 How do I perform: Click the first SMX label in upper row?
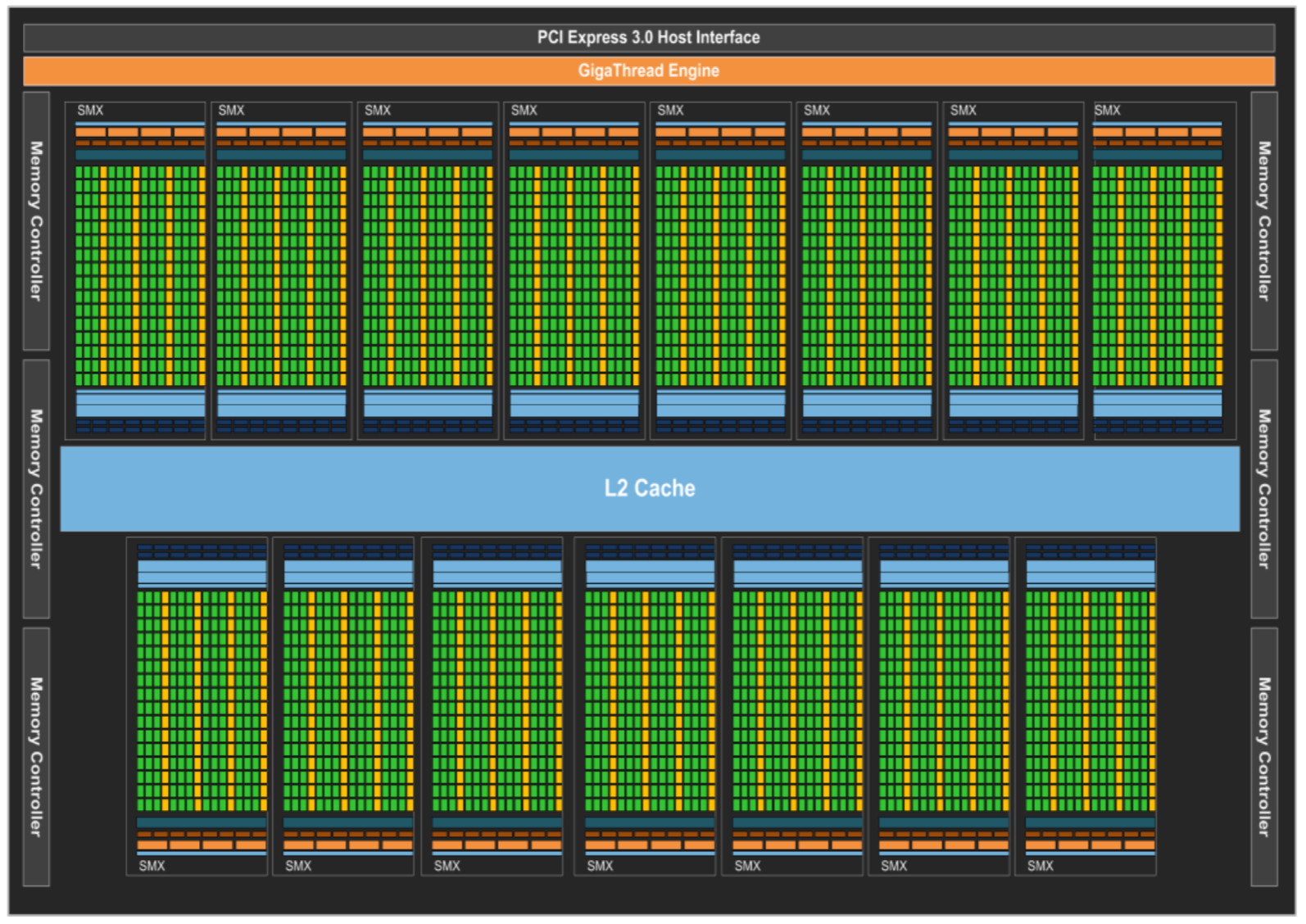pos(90,111)
